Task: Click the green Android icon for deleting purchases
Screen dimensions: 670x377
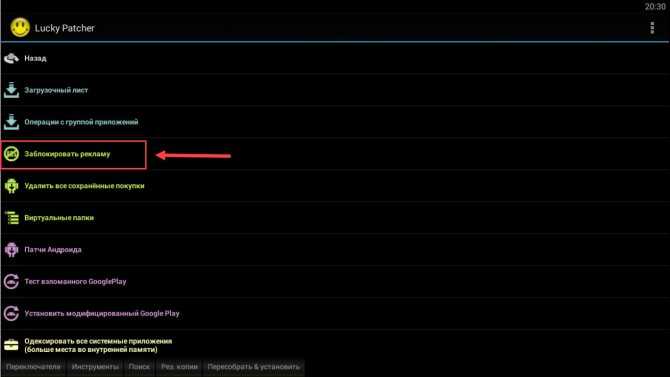Action: coord(12,186)
